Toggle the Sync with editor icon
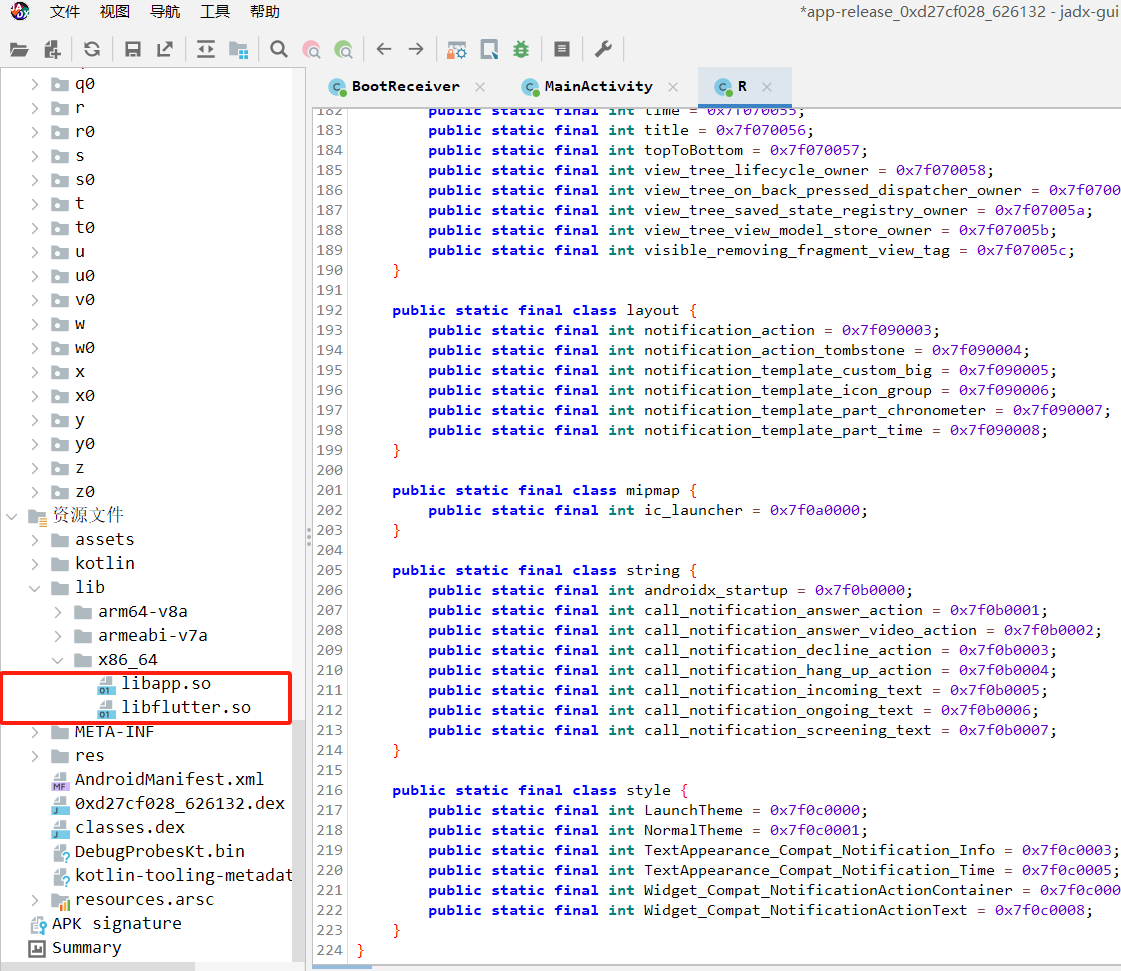The height and width of the screenshot is (971, 1121). point(206,49)
